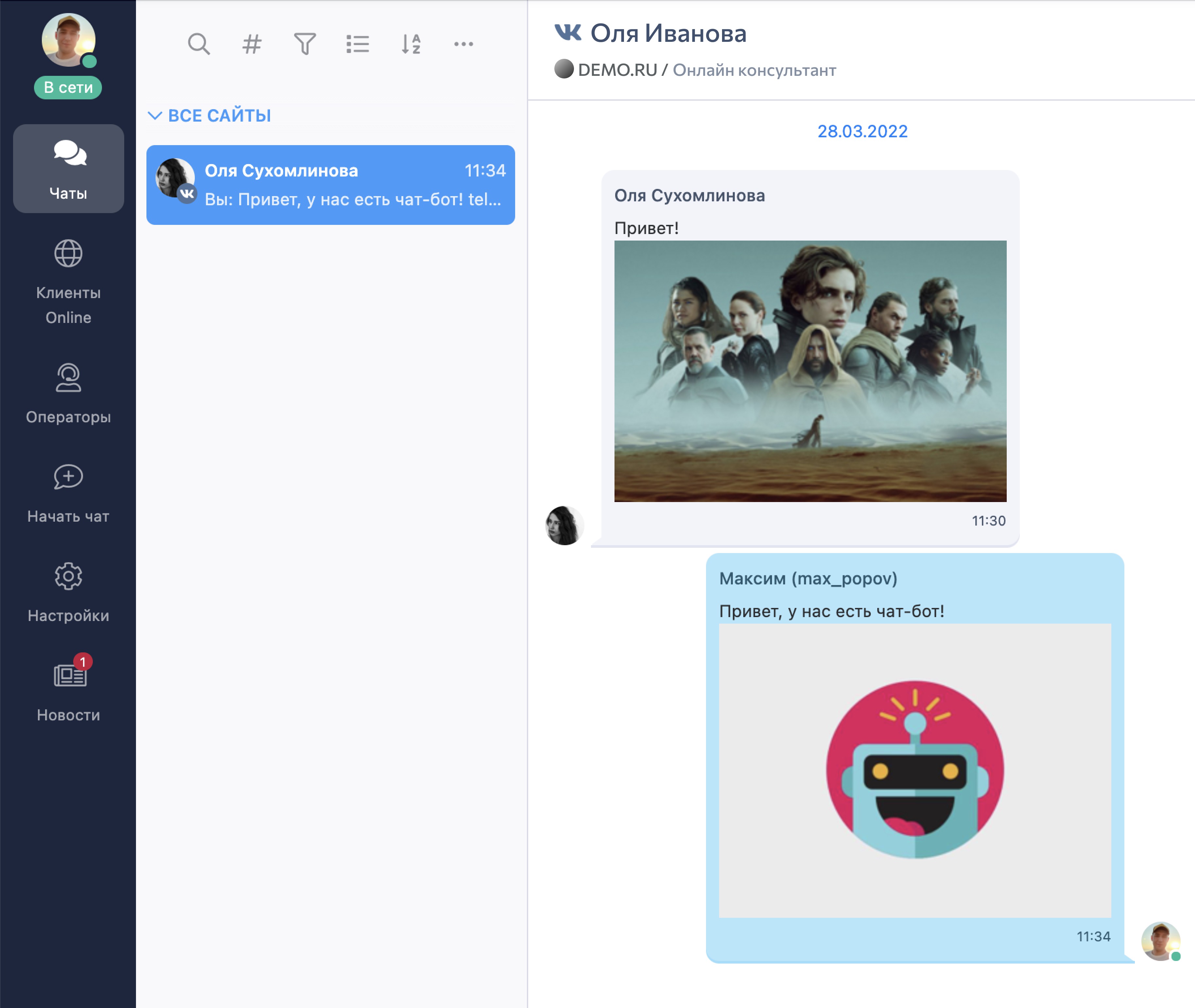Viewport: 1195px width, 1008px height.
Task: Select the Оля Сухомлинова chat
Action: pyautogui.click(x=330, y=185)
